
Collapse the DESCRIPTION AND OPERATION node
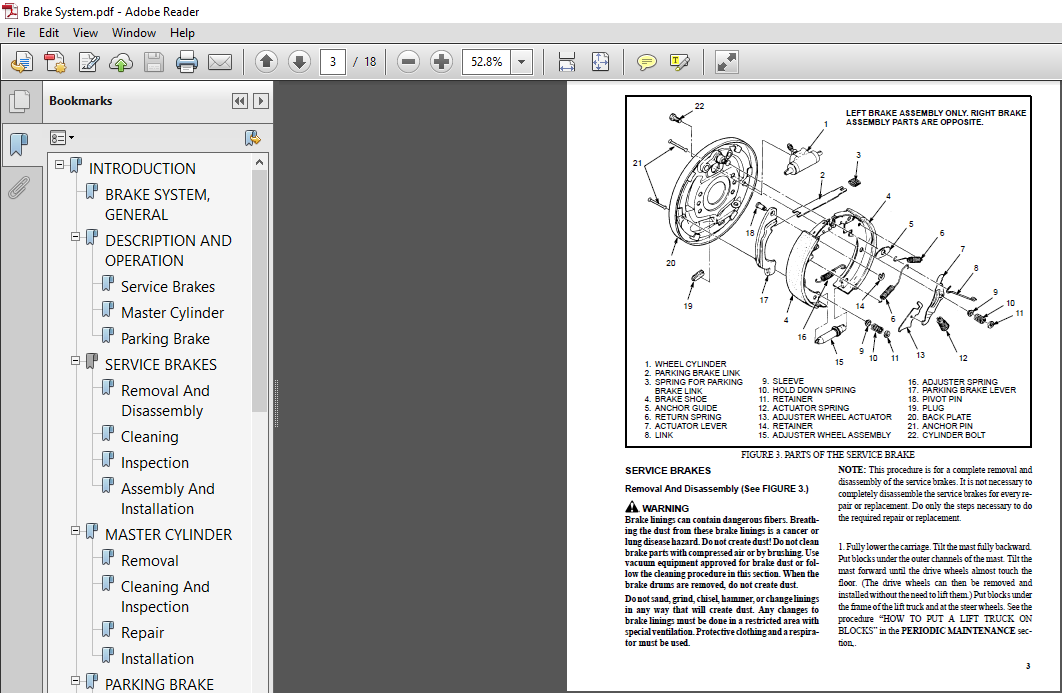[x=76, y=237]
